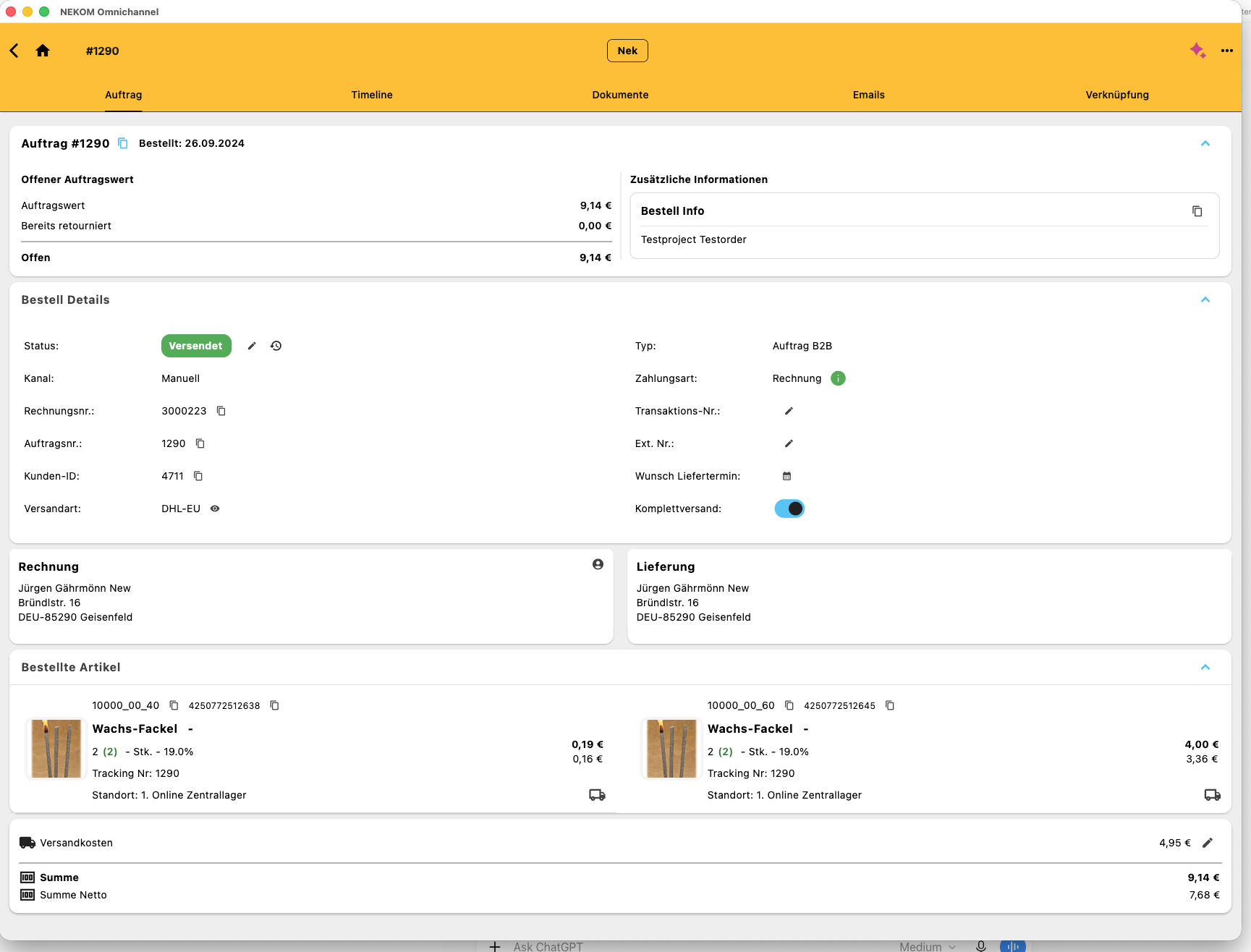The height and width of the screenshot is (952, 1251).
Task: Open the home screen icon
Action: [43, 51]
